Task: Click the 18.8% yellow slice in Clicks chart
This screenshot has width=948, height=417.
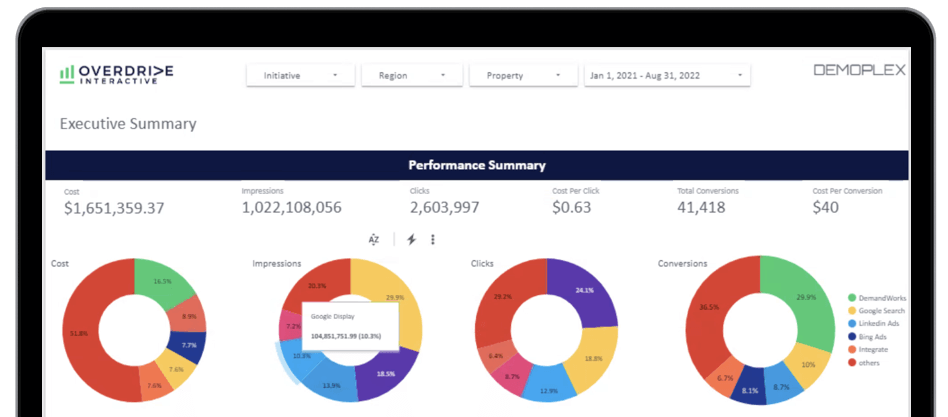Action: [592, 358]
